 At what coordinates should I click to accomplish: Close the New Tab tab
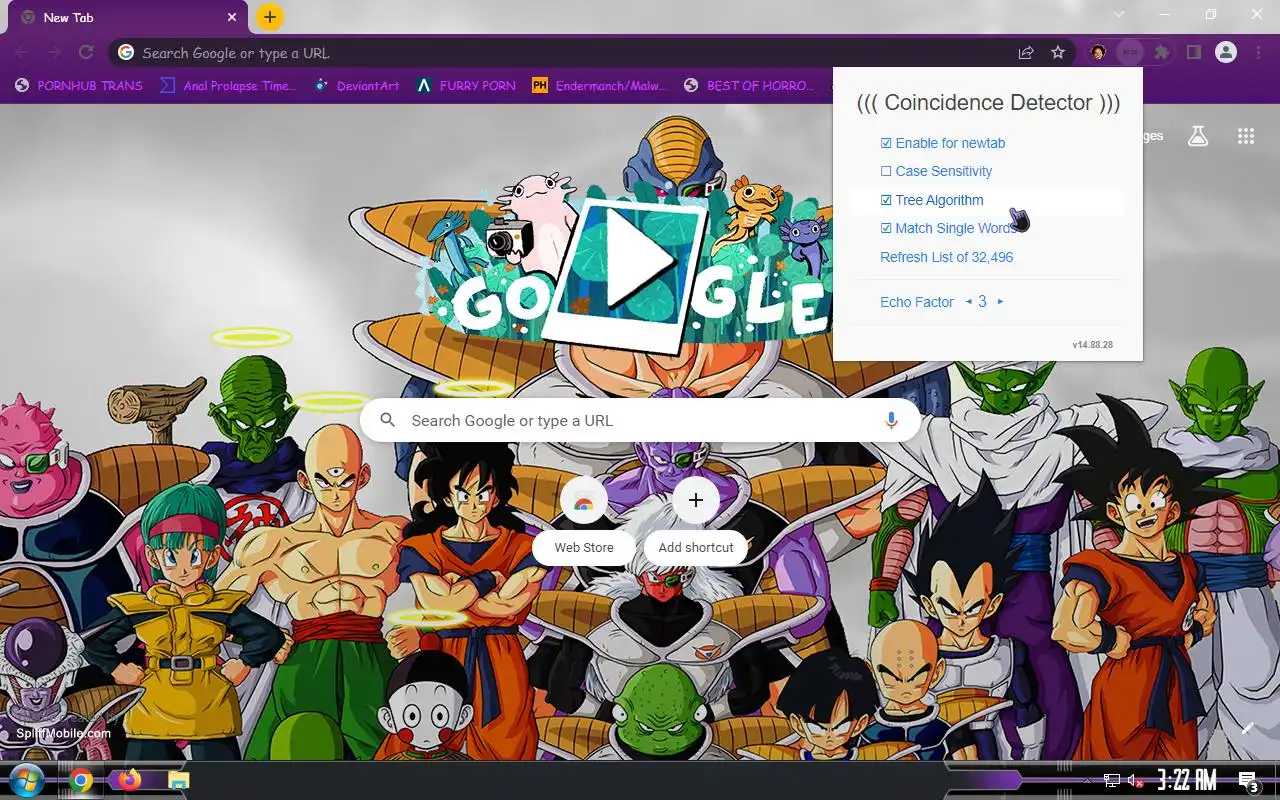232,17
